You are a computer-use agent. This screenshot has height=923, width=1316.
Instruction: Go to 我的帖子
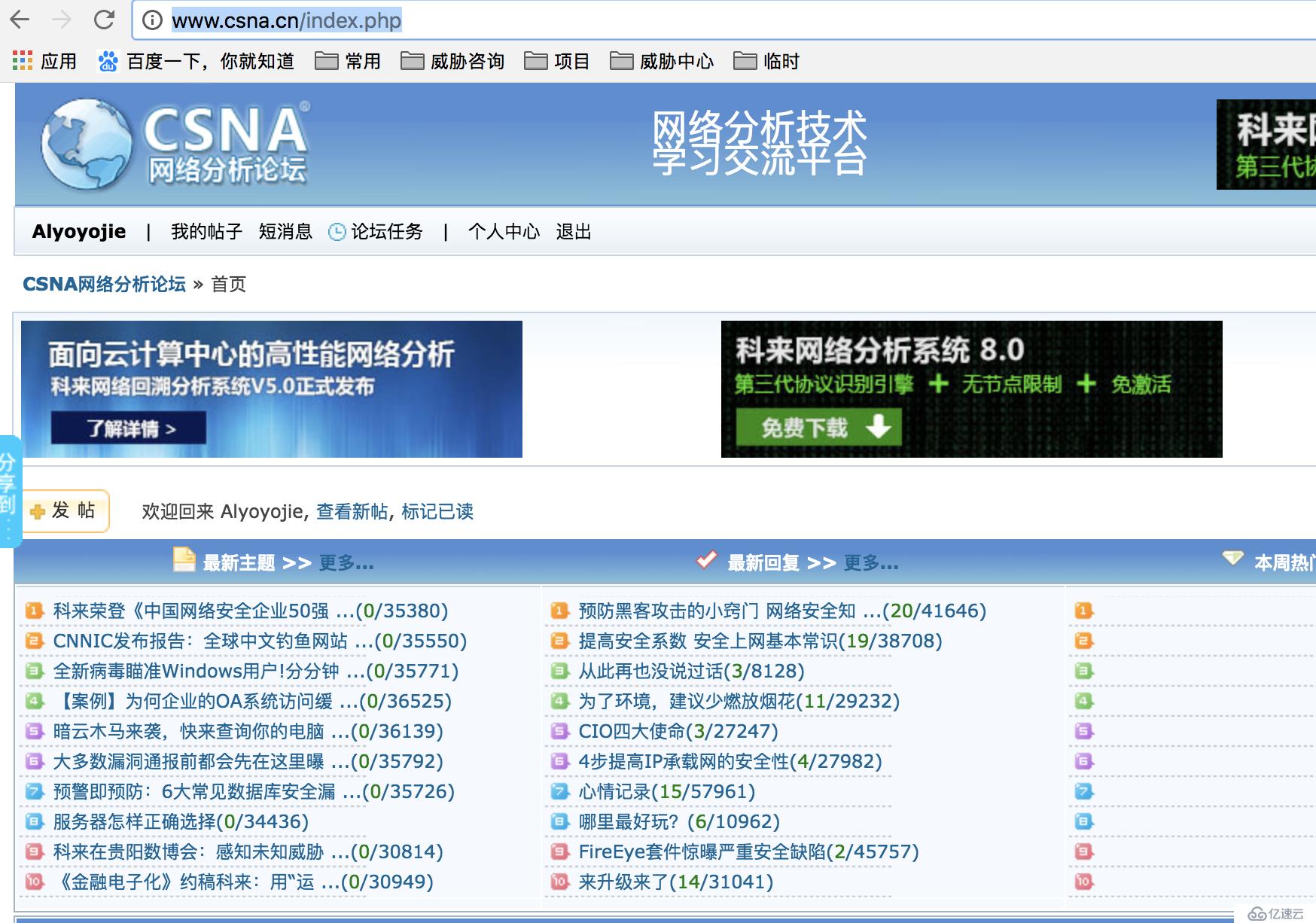[206, 232]
